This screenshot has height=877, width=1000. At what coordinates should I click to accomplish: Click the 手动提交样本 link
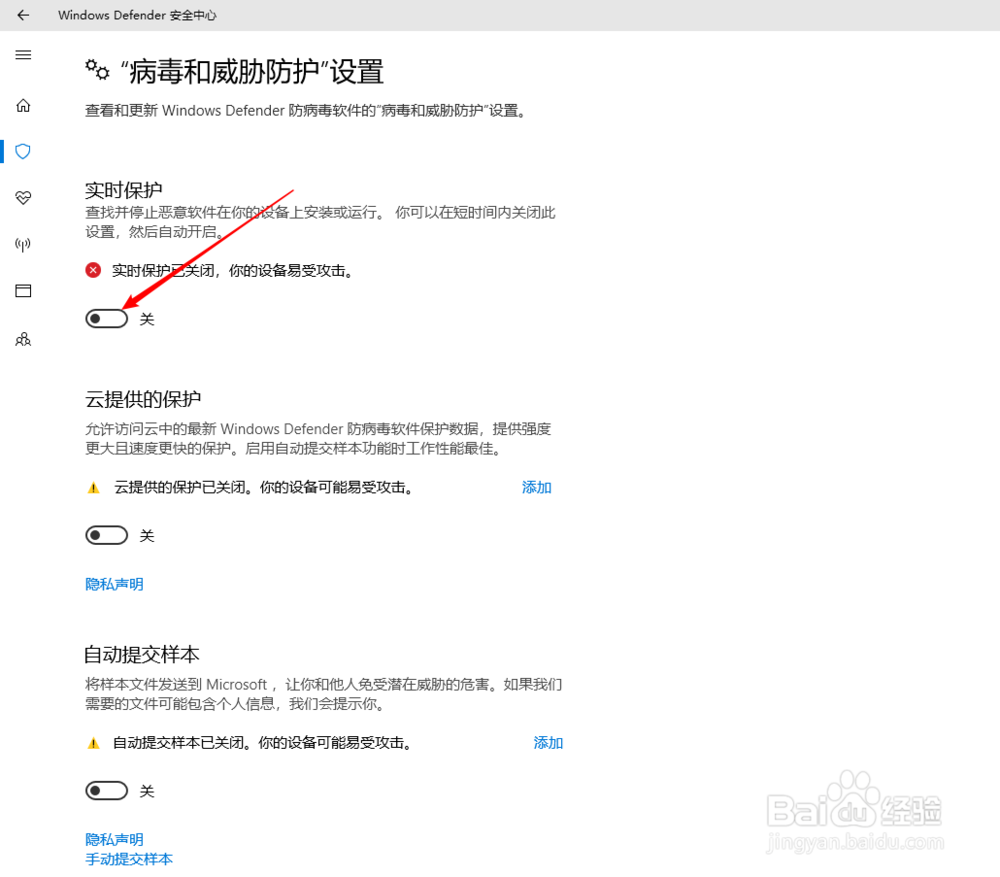tap(129, 859)
